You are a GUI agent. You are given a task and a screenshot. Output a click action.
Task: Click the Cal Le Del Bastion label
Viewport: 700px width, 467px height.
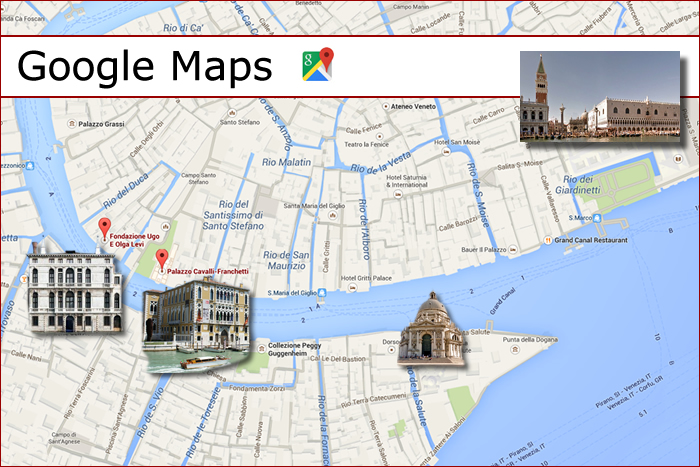[x=338, y=359]
